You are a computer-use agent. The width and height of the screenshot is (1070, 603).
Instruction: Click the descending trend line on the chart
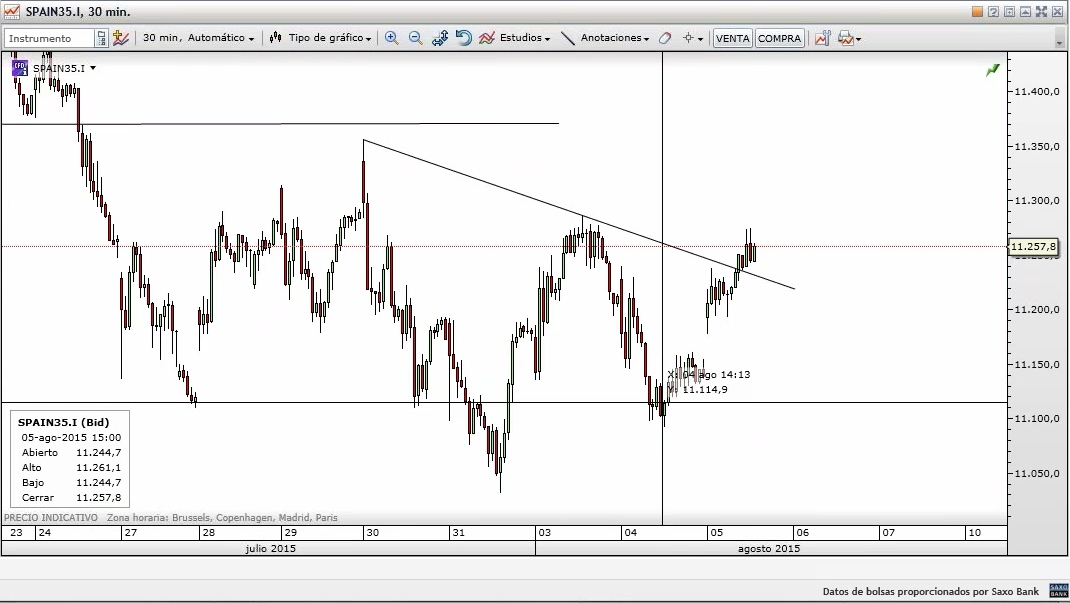pos(579,214)
